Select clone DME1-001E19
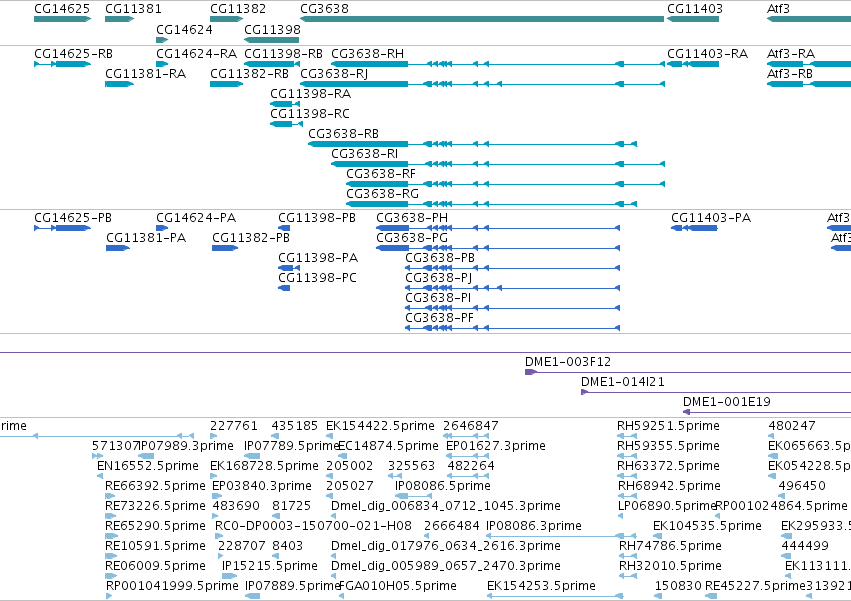The image size is (851, 601). tap(727, 402)
